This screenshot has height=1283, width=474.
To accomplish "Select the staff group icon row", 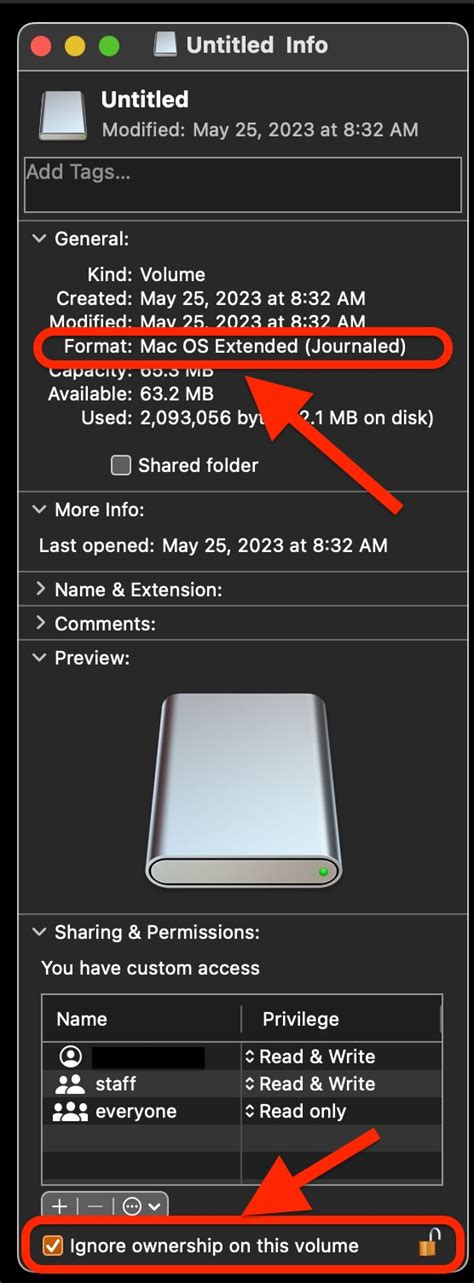I will [240, 1084].
